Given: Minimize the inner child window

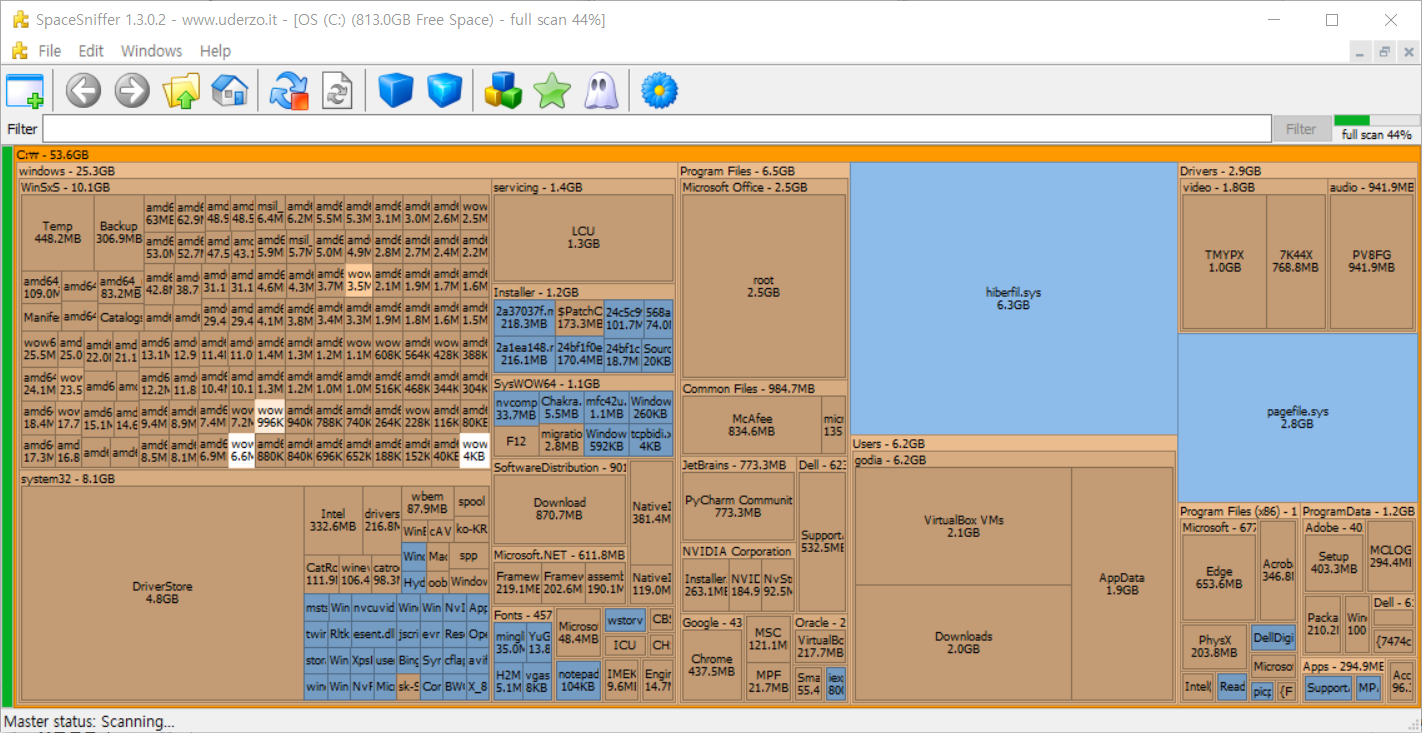Looking at the screenshot, I should (1362, 52).
